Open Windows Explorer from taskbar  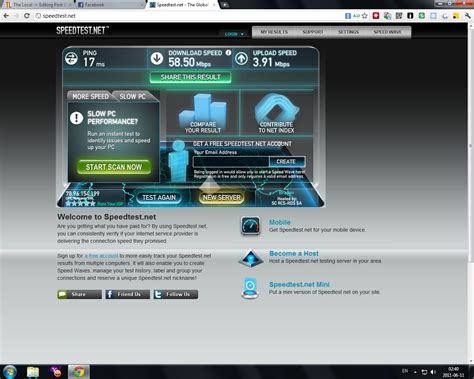33,372
